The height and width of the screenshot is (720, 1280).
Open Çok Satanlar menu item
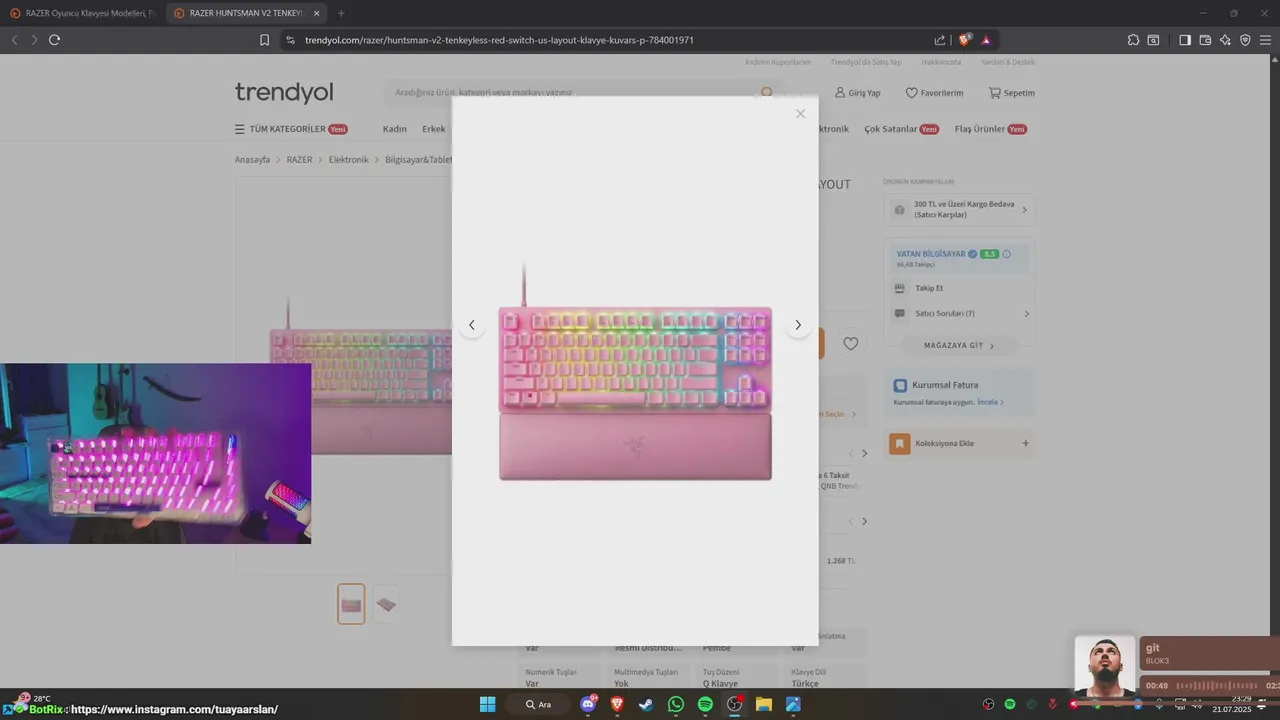click(x=901, y=129)
